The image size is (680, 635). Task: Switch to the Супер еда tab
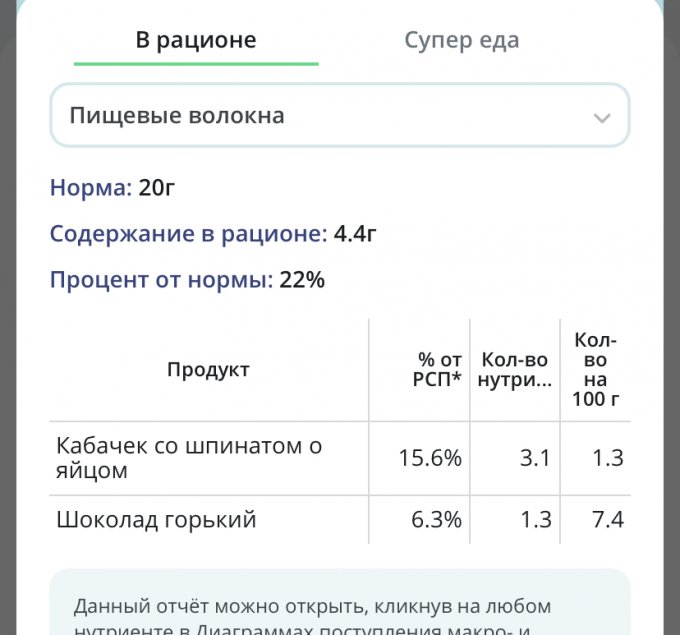click(x=461, y=40)
